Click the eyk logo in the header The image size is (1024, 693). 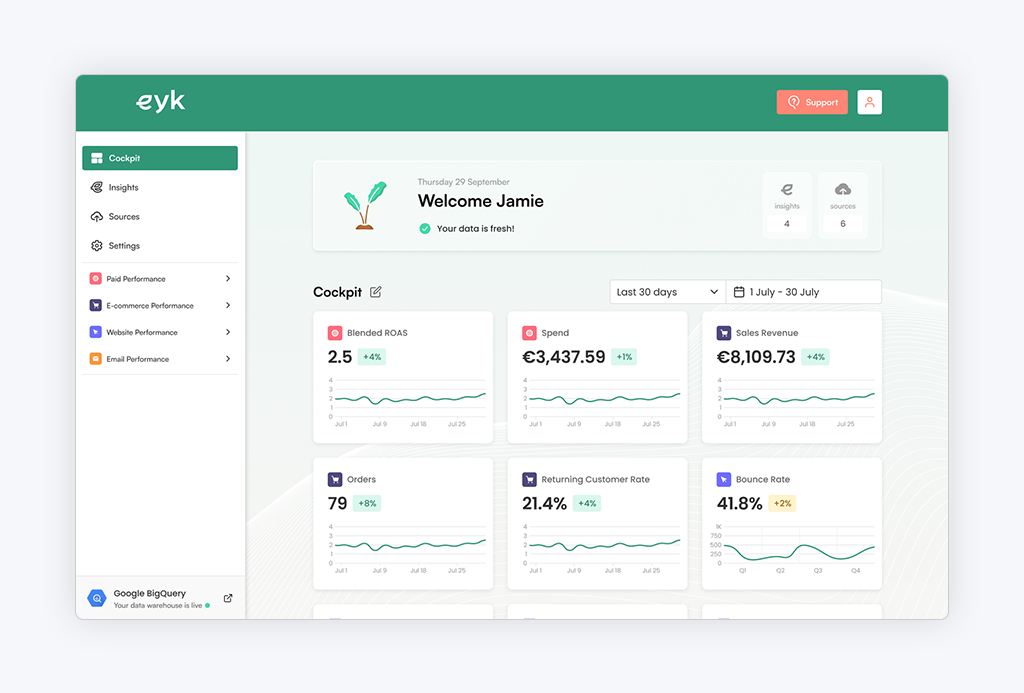click(160, 101)
